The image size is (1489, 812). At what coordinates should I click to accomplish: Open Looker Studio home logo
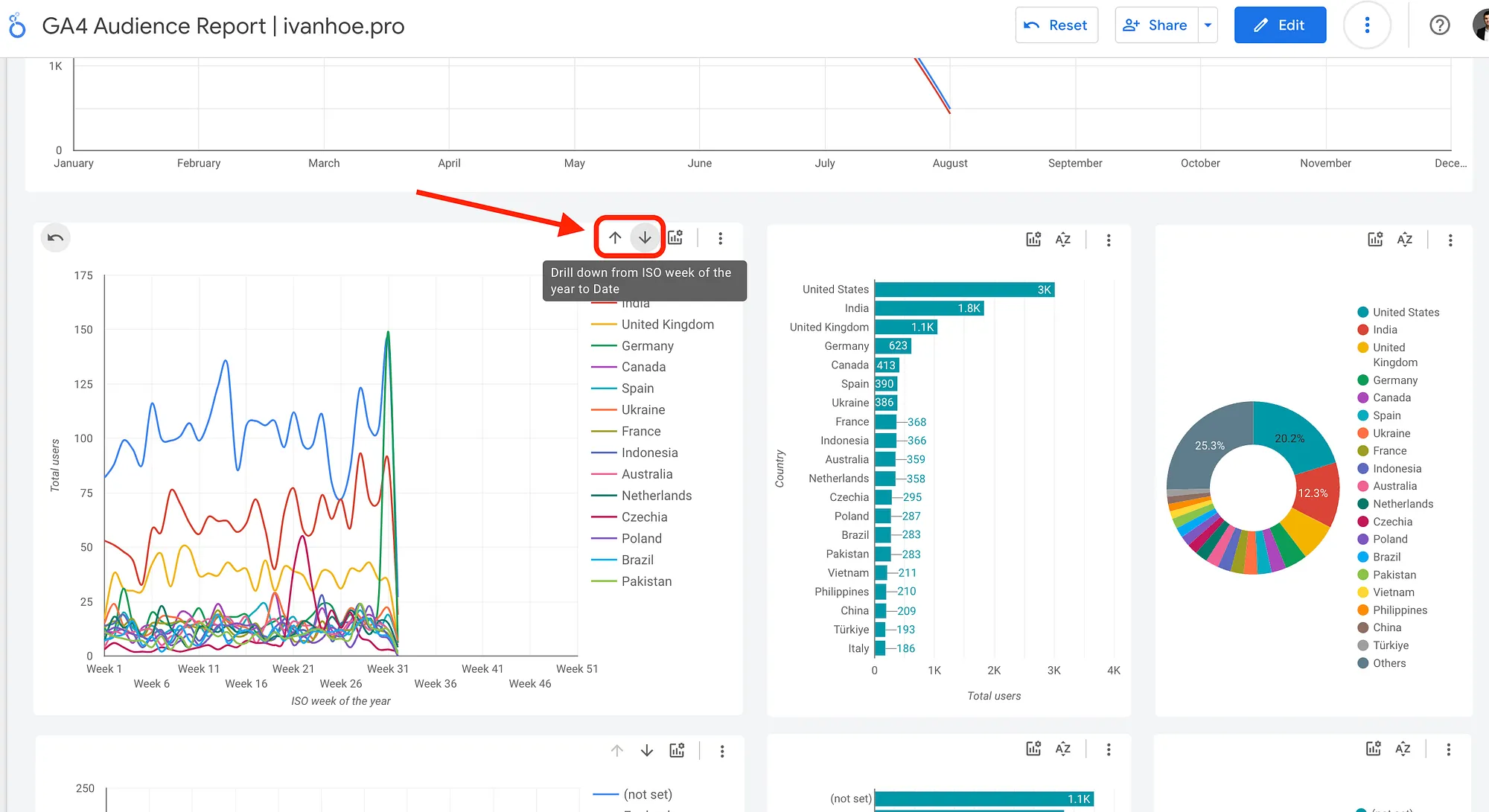click(x=17, y=25)
